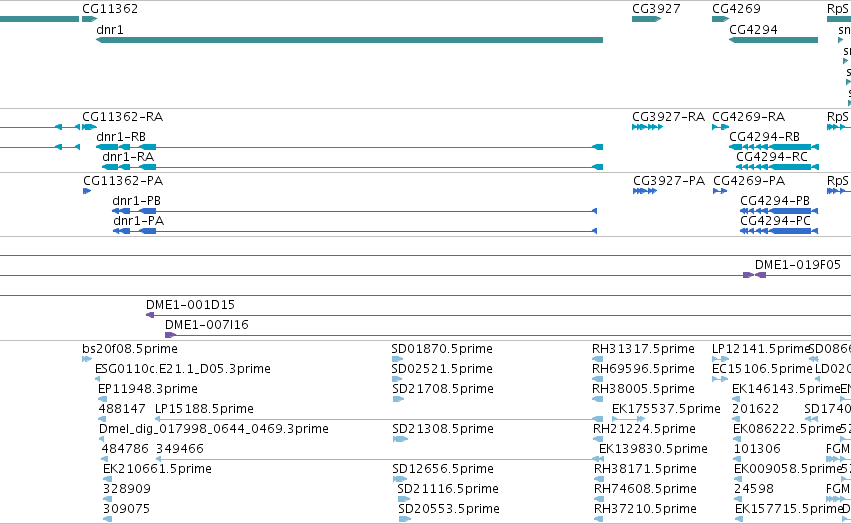Click the SD20553.5prime EST label
The height and width of the screenshot is (524, 851).
tap(449, 509)
